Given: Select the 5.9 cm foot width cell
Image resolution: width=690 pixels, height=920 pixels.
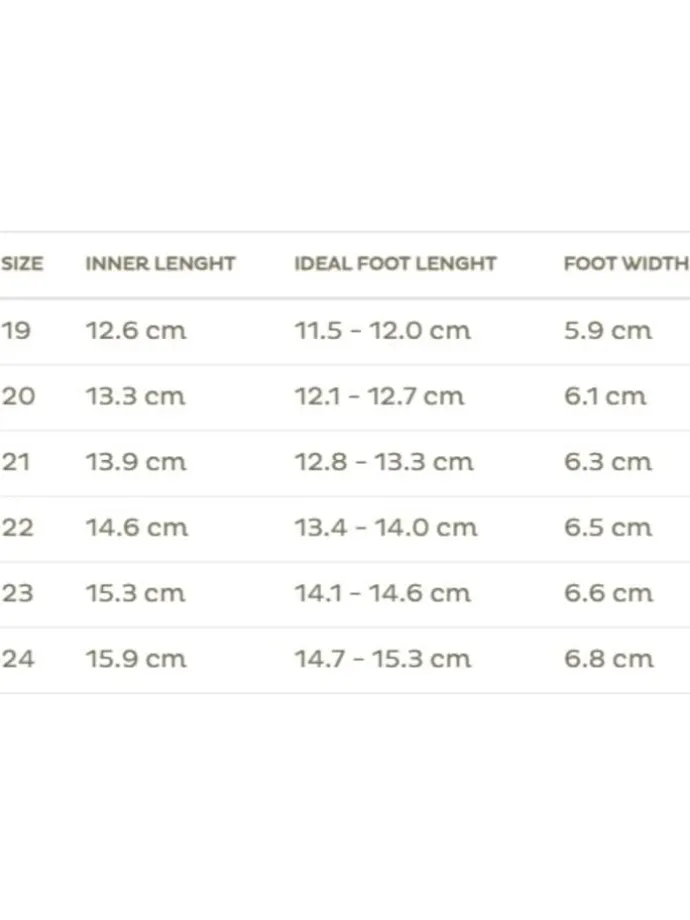Looking at the screenshot, I should click(608, 330).
